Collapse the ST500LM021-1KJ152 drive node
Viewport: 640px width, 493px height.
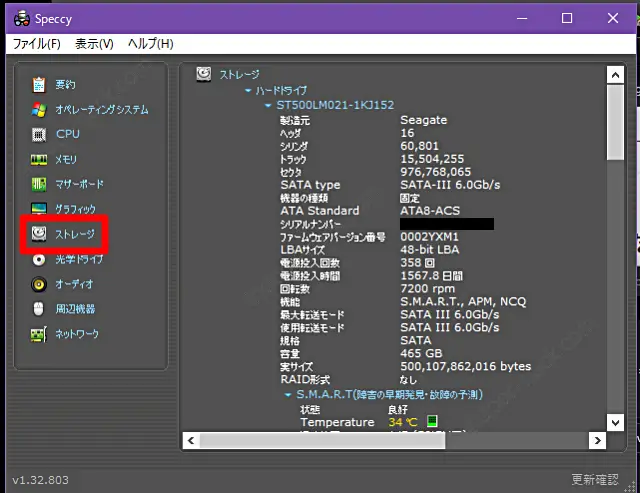tap(268, 105)
